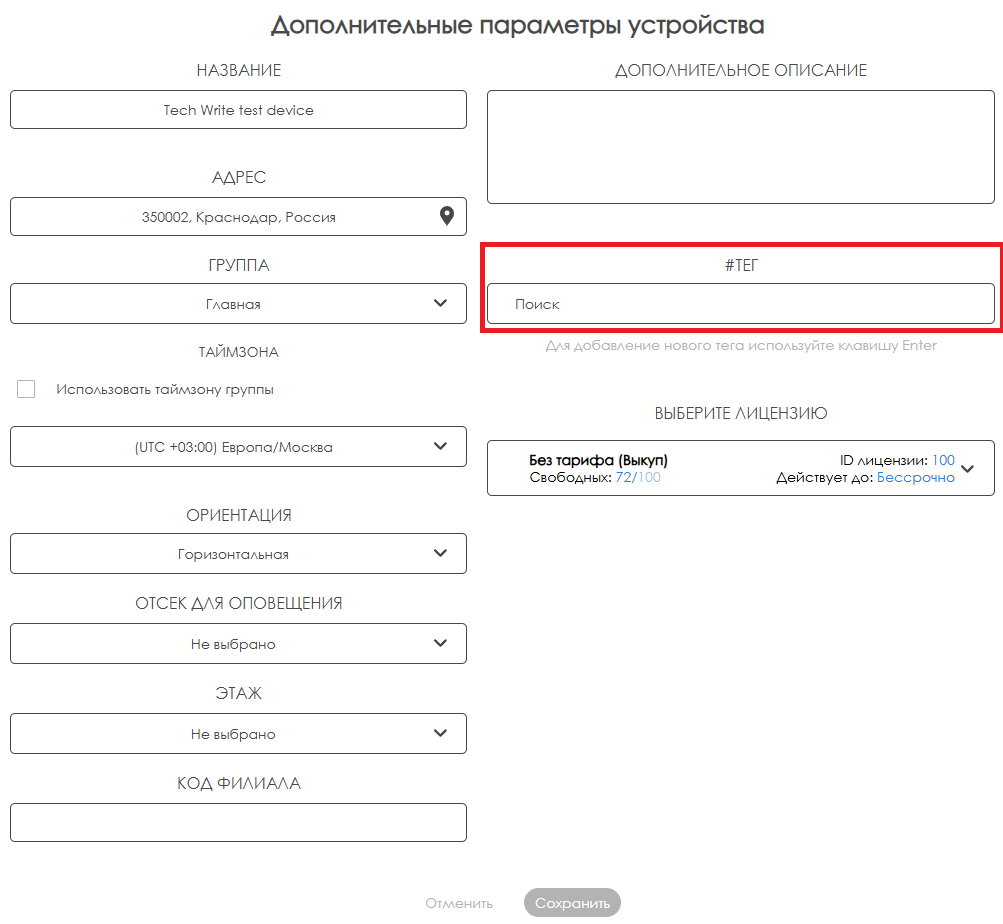Open the dropdown showing 'Горизонтальная'
The width and height of the screenshot is (1003, 924).
click(233, 554)
